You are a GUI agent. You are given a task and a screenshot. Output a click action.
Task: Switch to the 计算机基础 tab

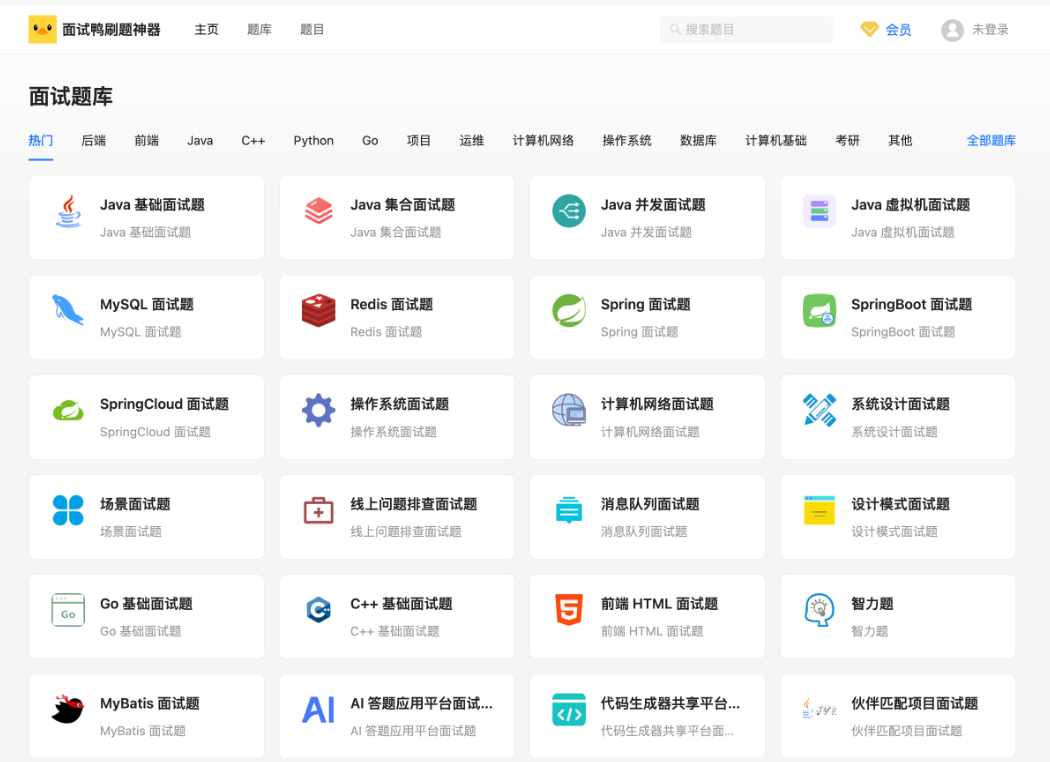[x=776, y=141]
